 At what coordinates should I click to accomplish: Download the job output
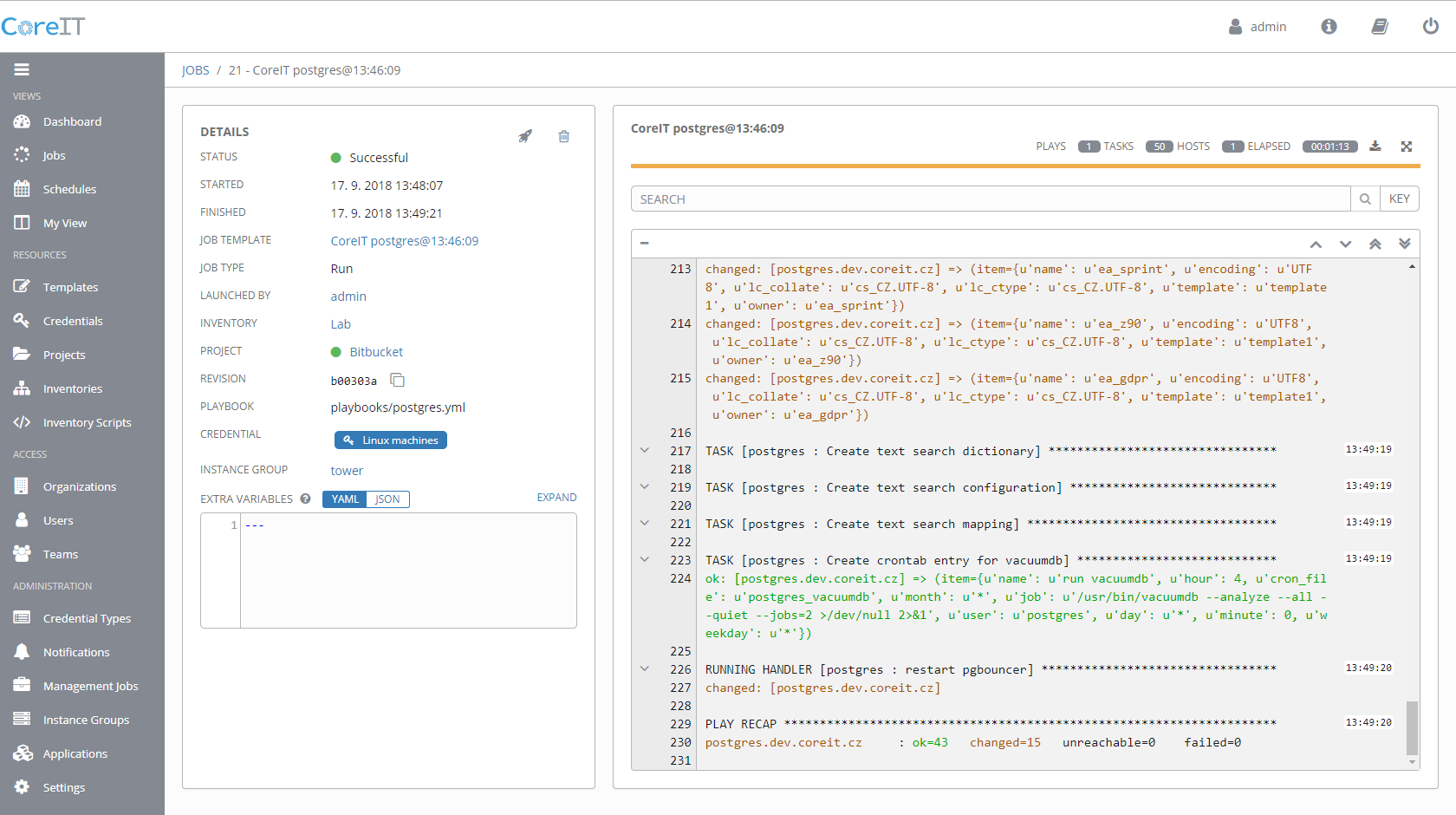tap(1375, 147)
